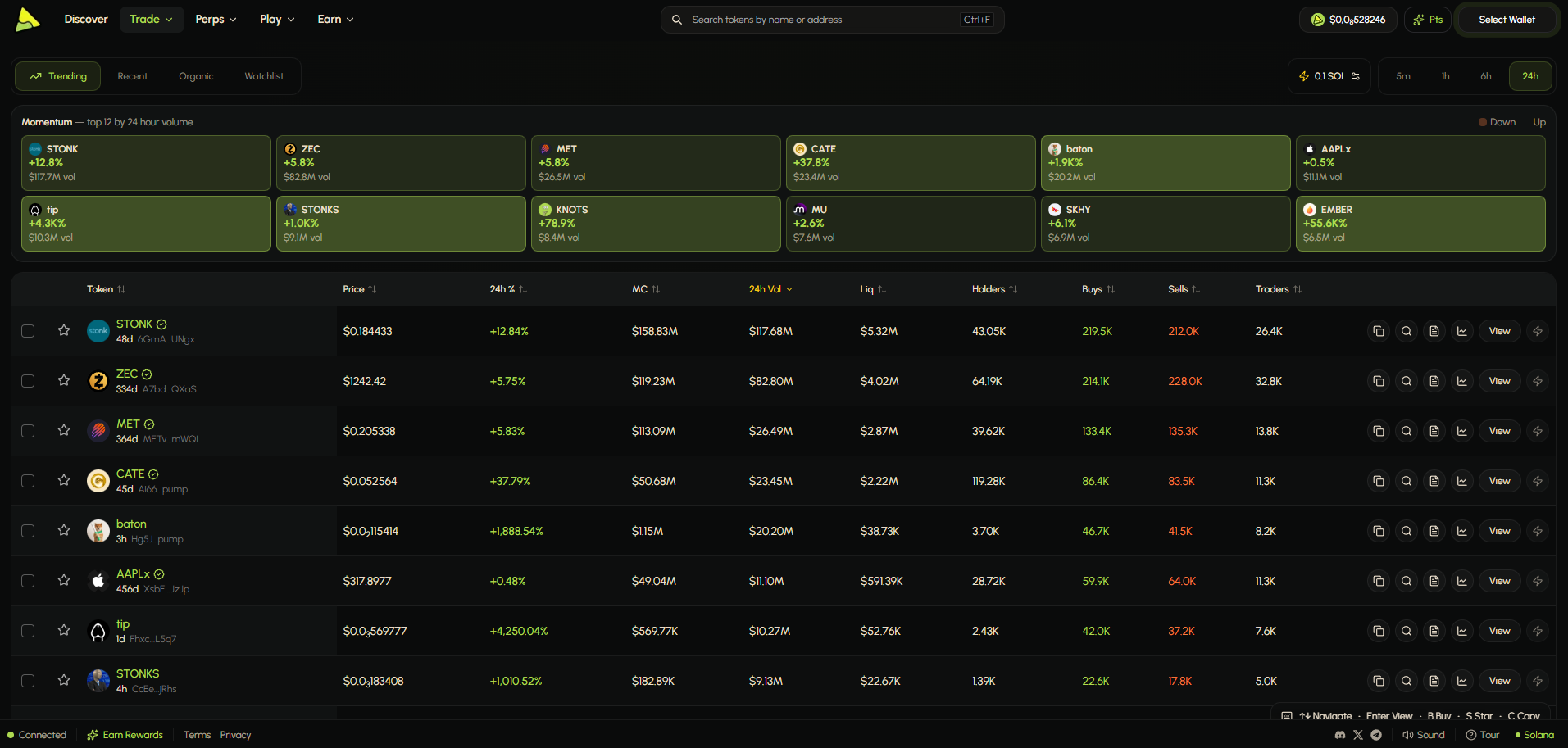Star the tip token

point(64,630)
